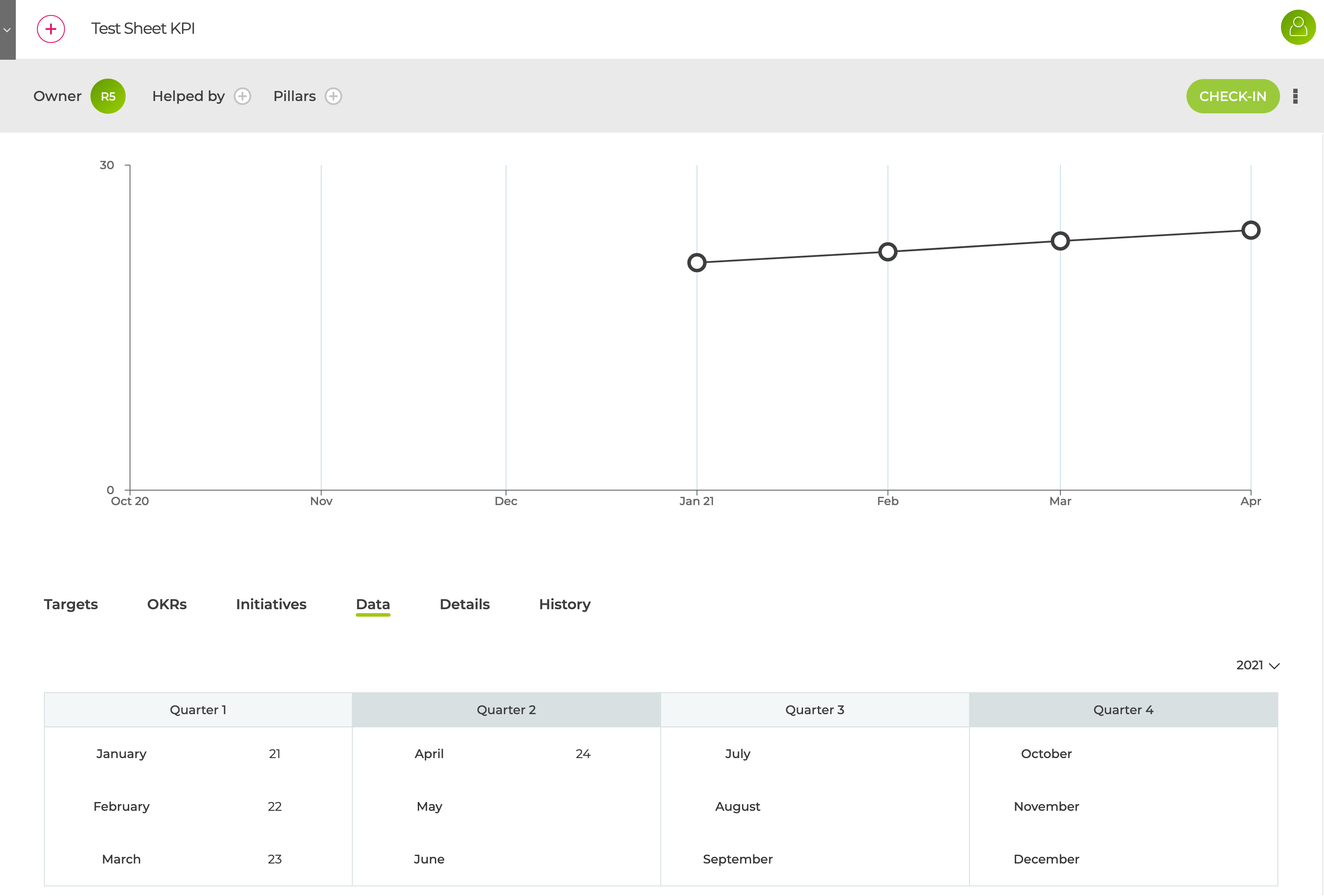Image resolution: width=1324 pixels, height=896 pixels.
Task: Edit the January value 21
Action: click(x=275, y=754)
